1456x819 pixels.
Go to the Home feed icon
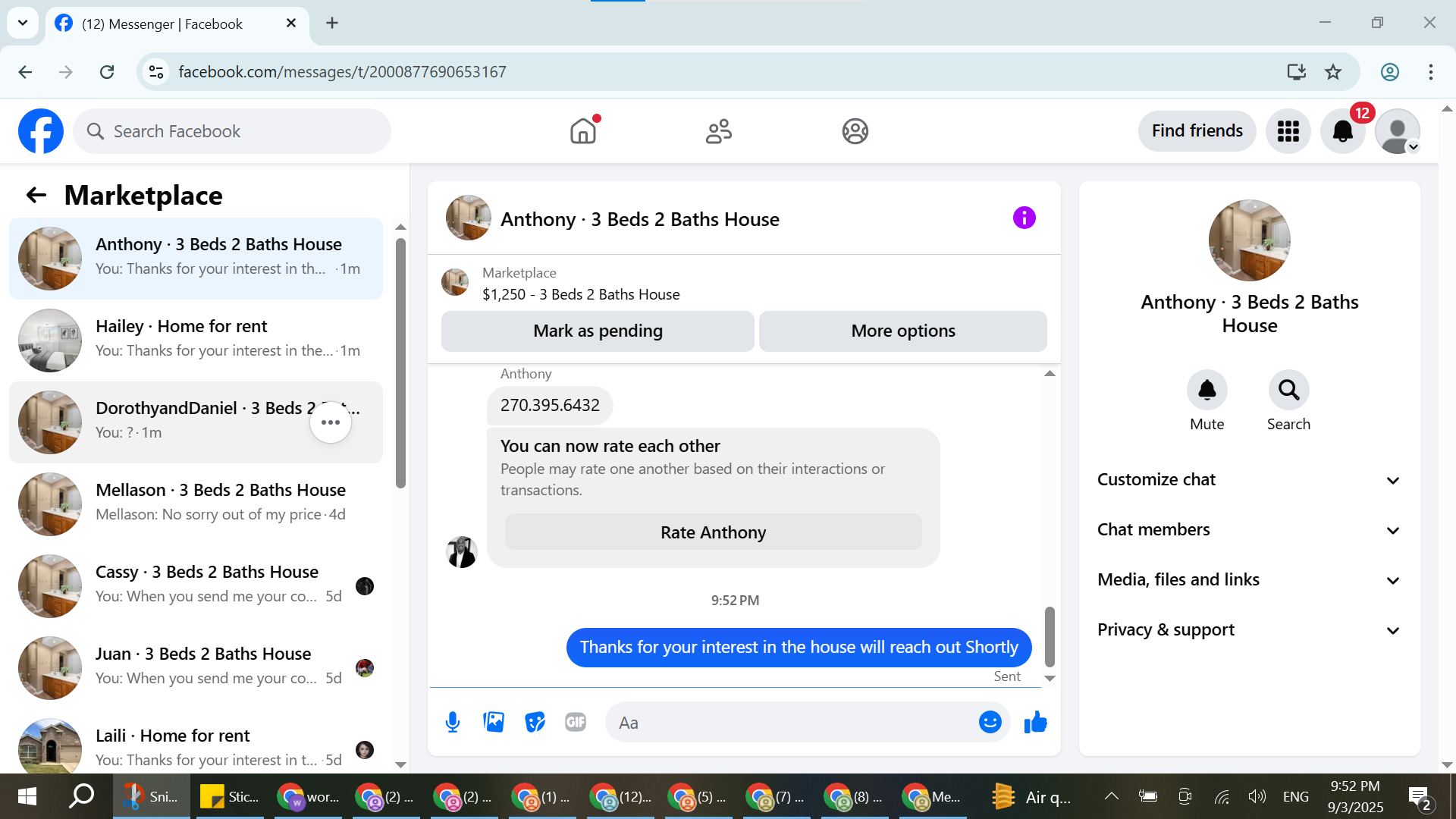point(583,131)
